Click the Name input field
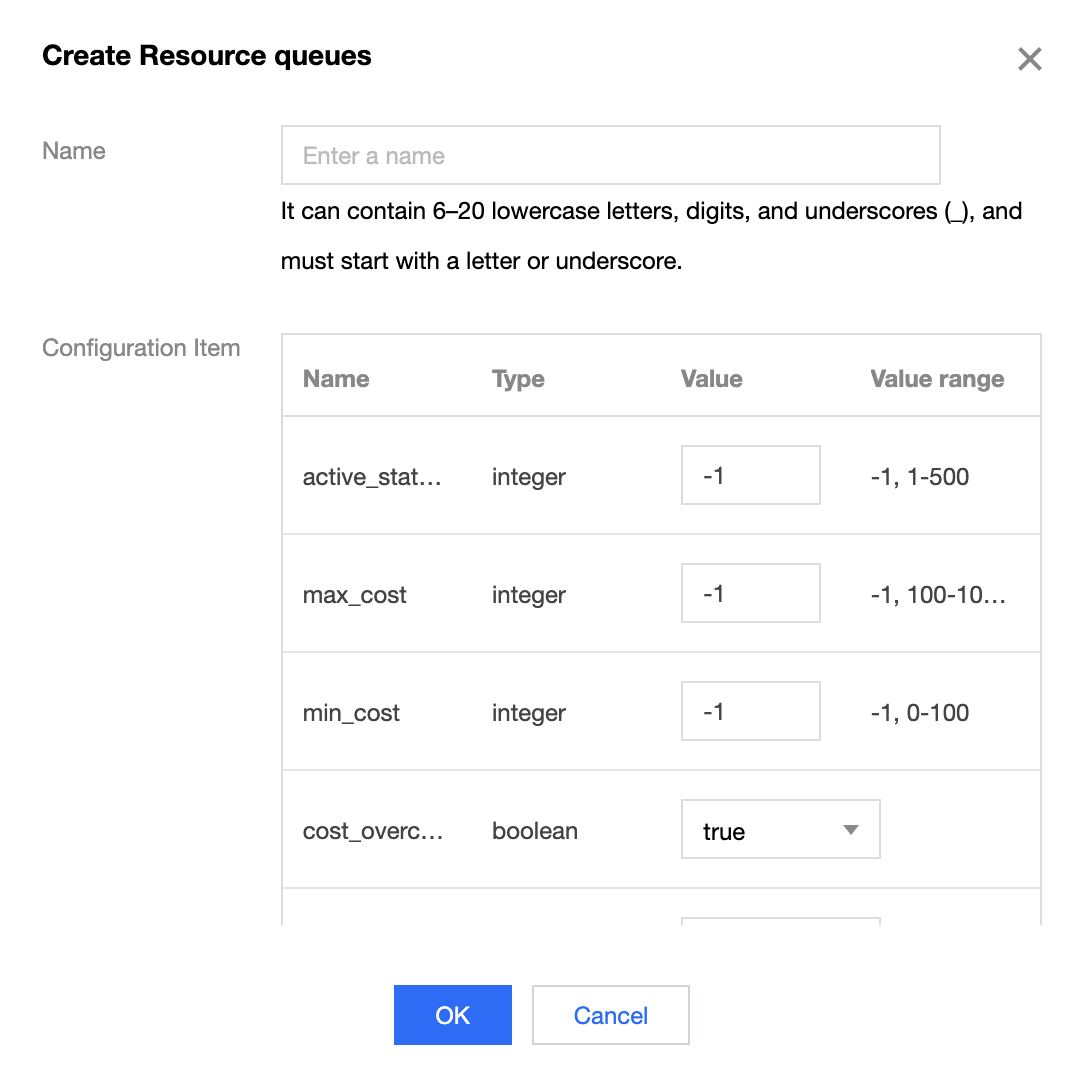Image resolution: width=1070 pixels, height=1072 pixels. coord(610,155)
